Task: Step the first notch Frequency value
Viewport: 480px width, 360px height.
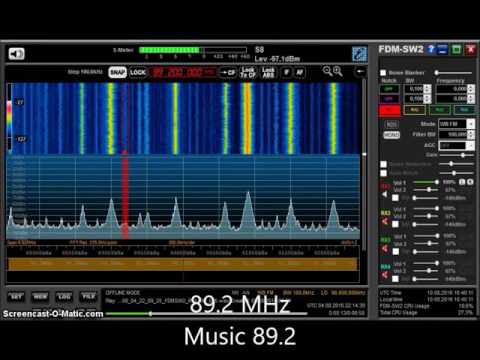Action: (471, 89)
